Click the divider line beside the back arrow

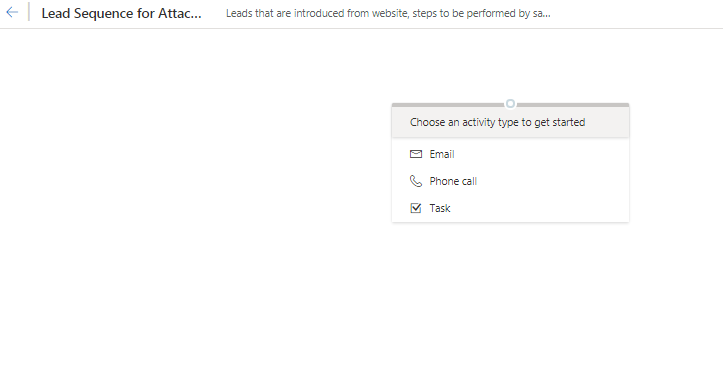click(x=29, y=12)
